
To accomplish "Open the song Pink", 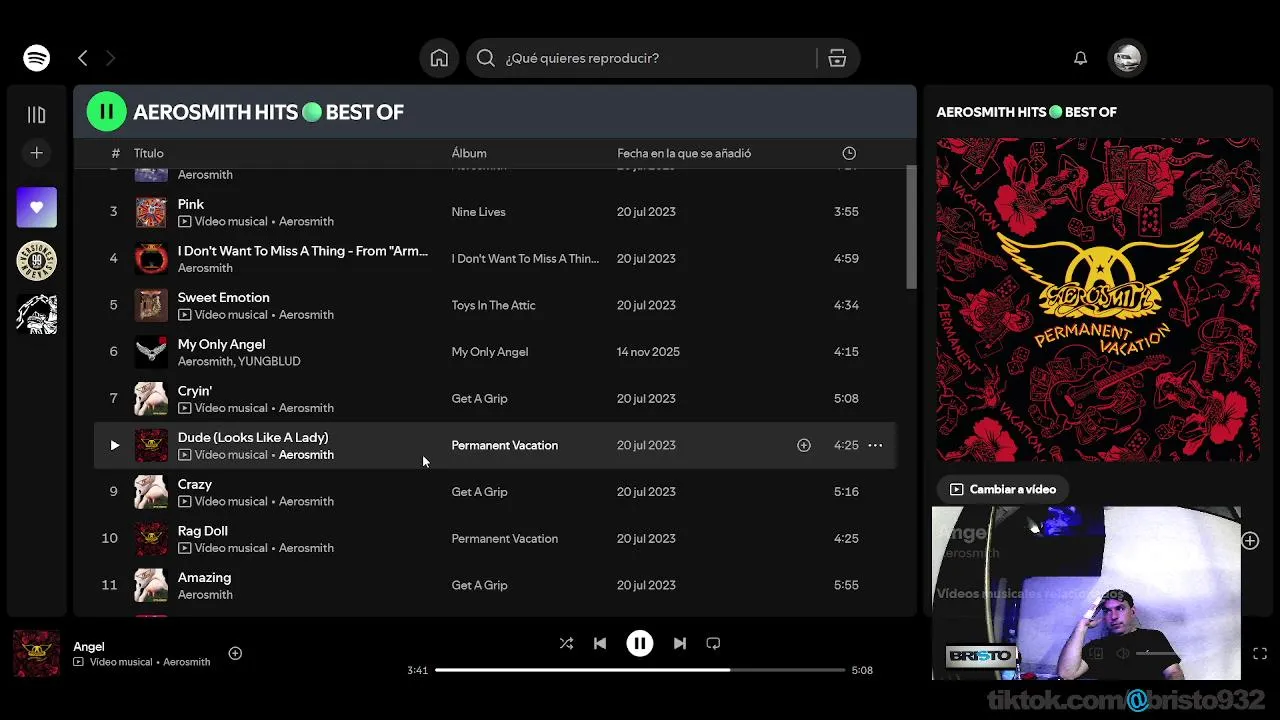I will coord(191,204).
